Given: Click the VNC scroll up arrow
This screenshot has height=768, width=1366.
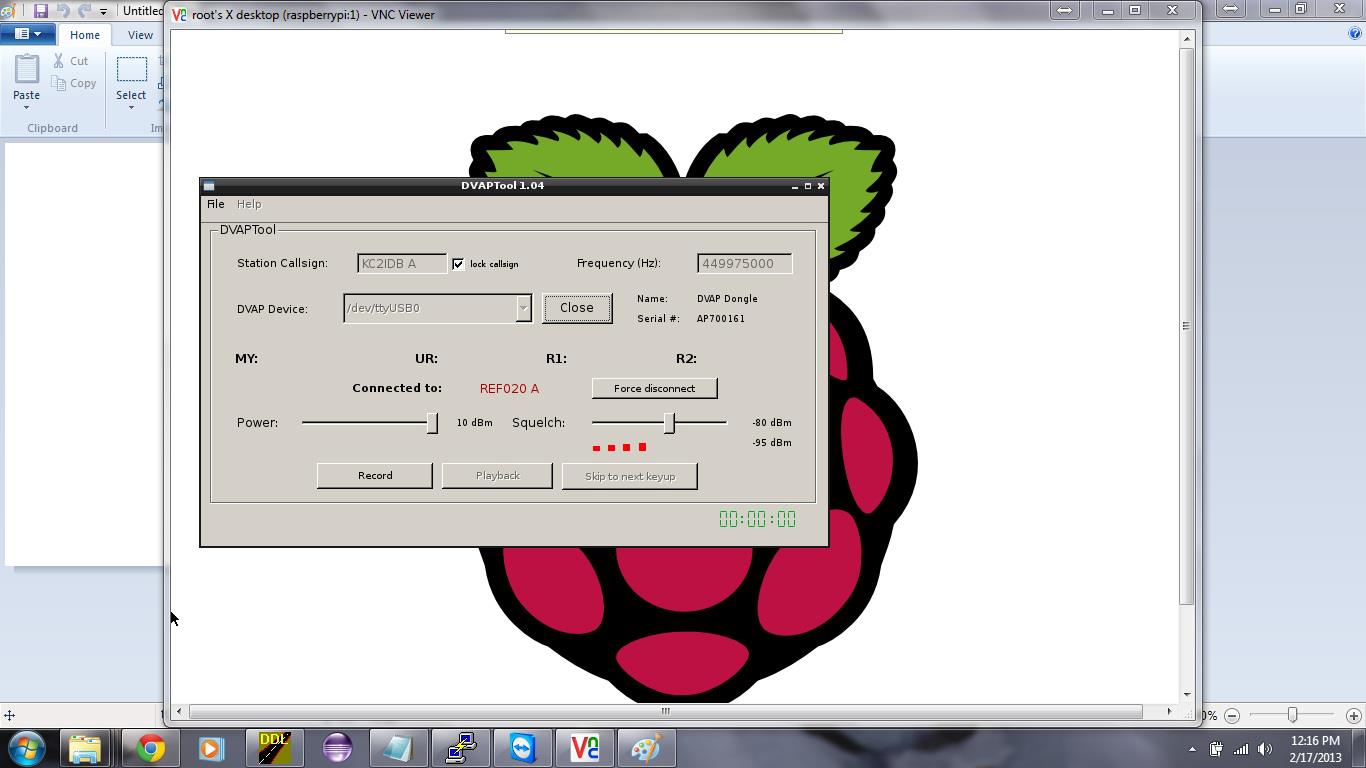Looking at the screenshot, I should [1187, 39].
